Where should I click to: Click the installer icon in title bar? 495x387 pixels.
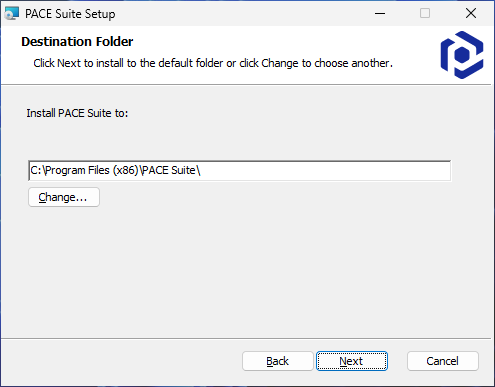coord(12,14)
